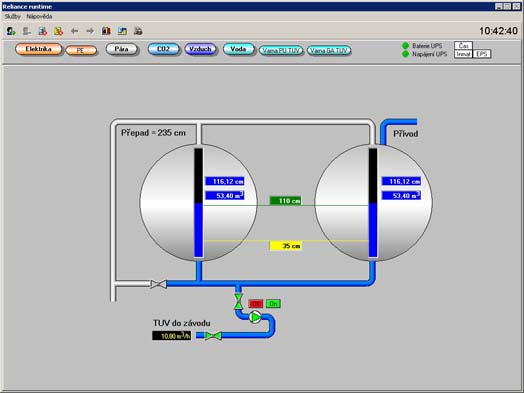Open the Elektrika screen button
Viewport: 524px width, 393px height.
point(38,49)
